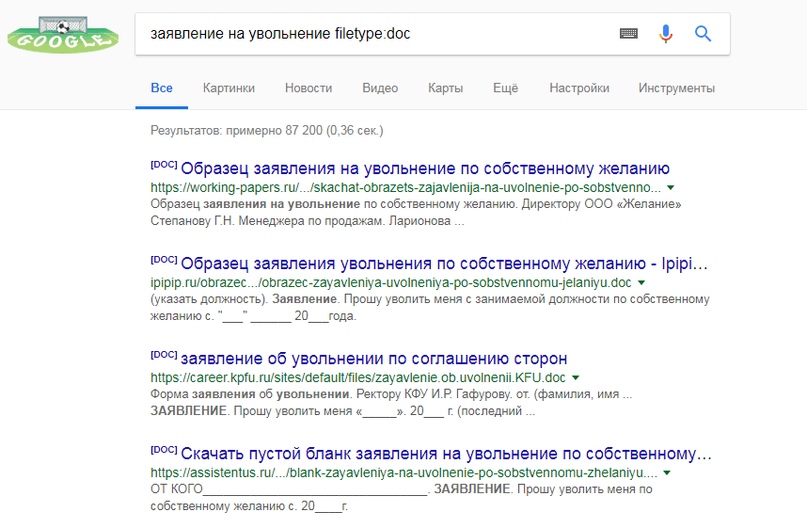Expand dropdown arrow next to career.kpfu.ru URL
807x528 pixels.
coord(576,378)
